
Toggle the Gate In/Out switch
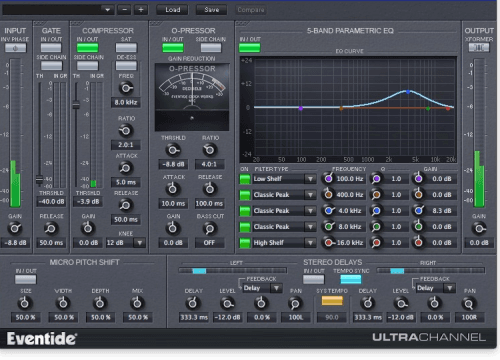point(51,48)
